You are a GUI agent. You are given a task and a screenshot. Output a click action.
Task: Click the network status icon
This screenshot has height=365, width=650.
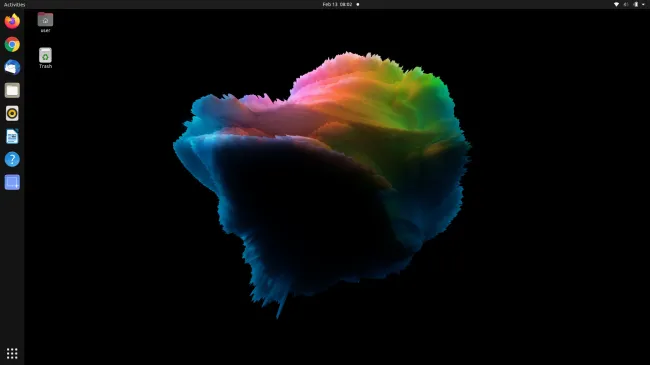(x=616, y=5)
